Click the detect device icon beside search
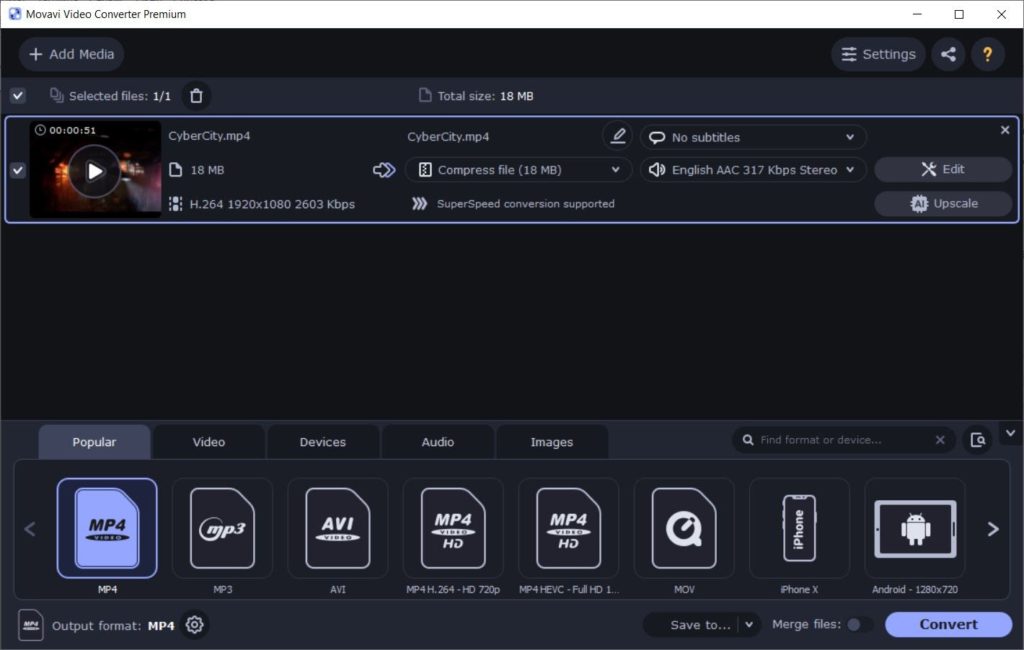Image resolution: width=1024 pixels, height=650 pixels. point(978,440)
